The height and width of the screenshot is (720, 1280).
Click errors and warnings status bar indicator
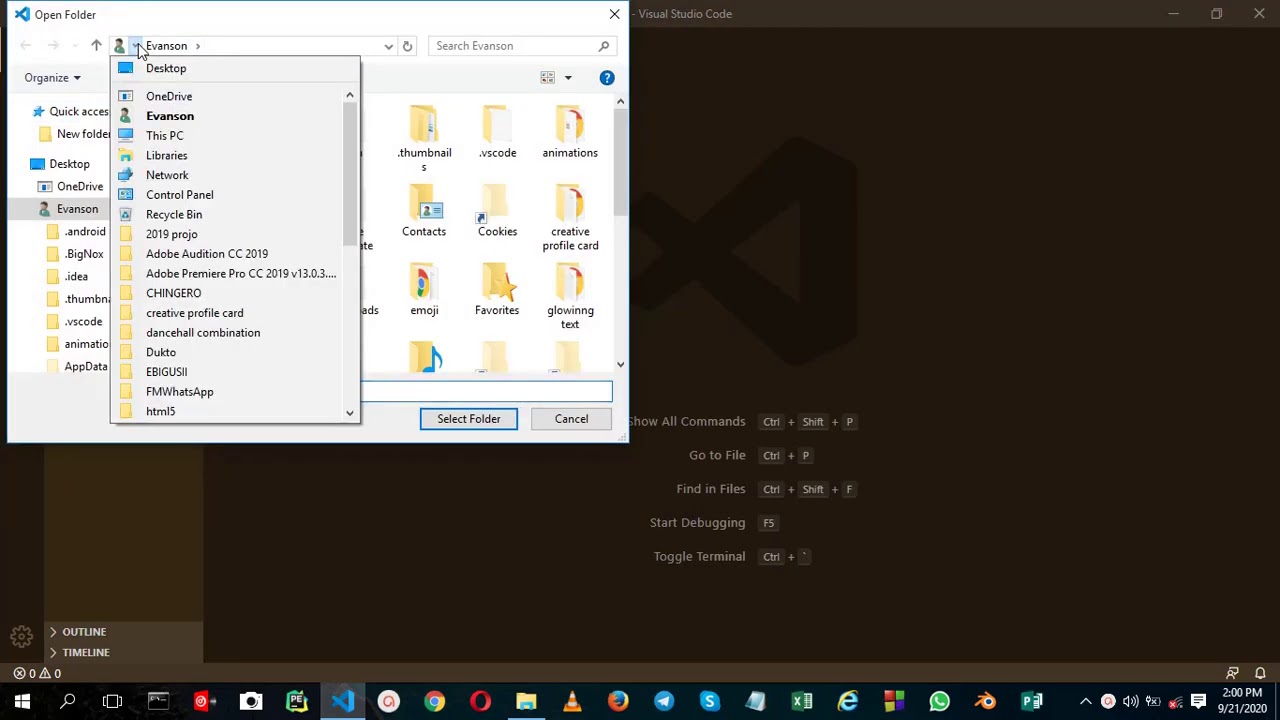pos(38,674)
